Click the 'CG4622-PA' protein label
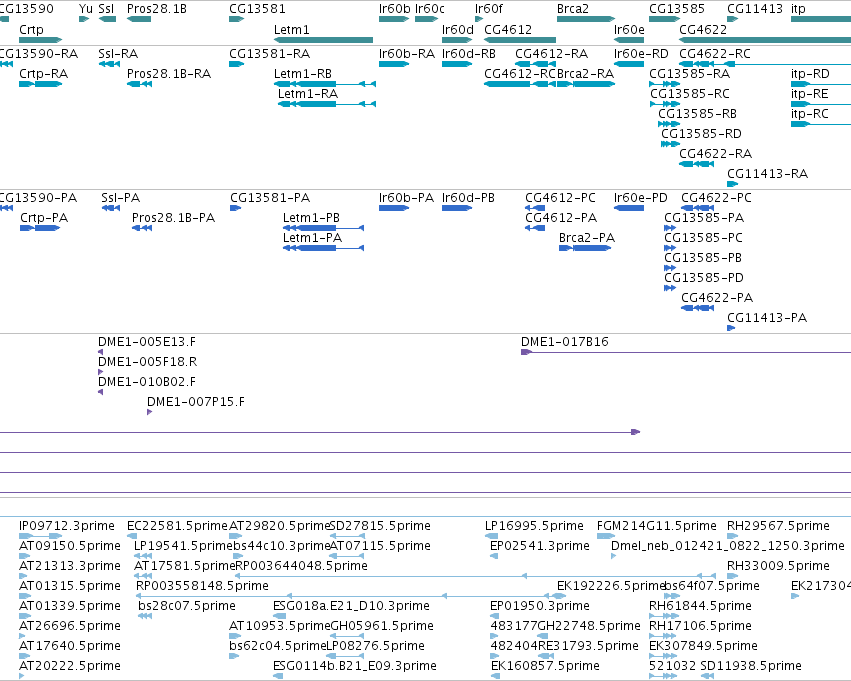This screenshot has width=851, height=681. point(717,297)
